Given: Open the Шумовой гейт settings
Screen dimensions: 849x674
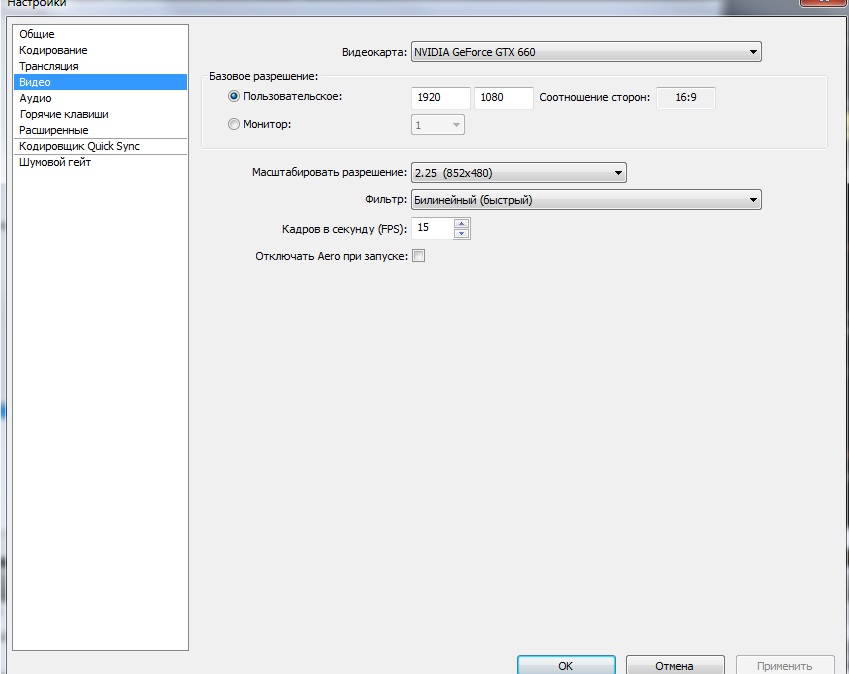Looking at the screenshot, I should pos(100,162).
